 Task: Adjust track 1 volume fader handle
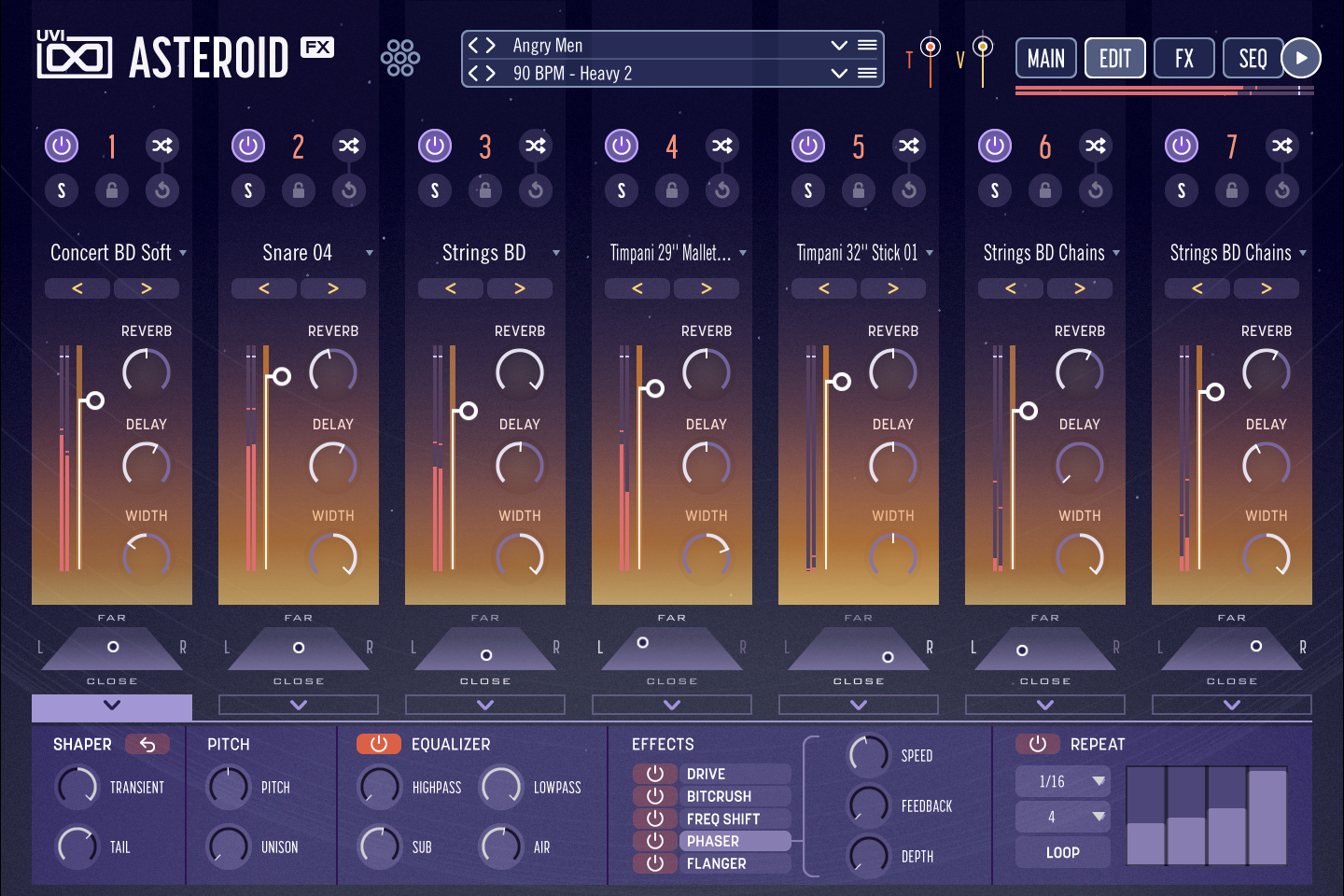[x=94, y=400]
